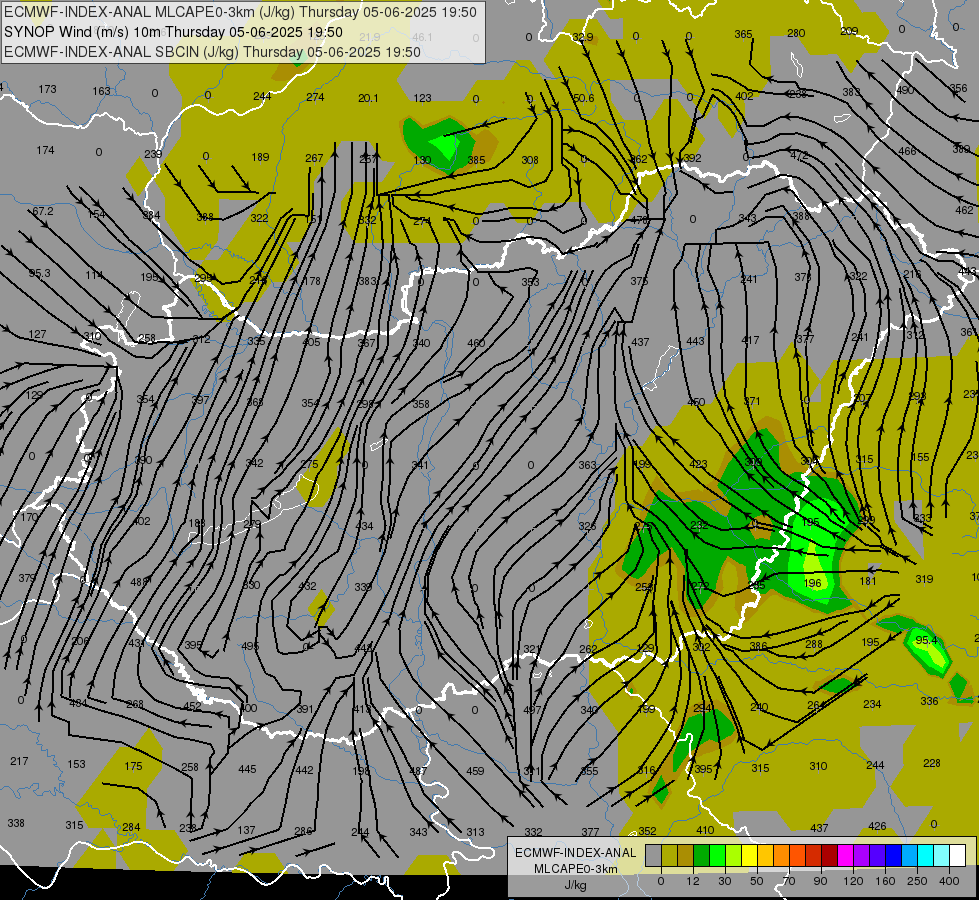Click the 181 value on the map
Image resolution: width=979 pixels, height=900 pixels.
tap(868, 581)
